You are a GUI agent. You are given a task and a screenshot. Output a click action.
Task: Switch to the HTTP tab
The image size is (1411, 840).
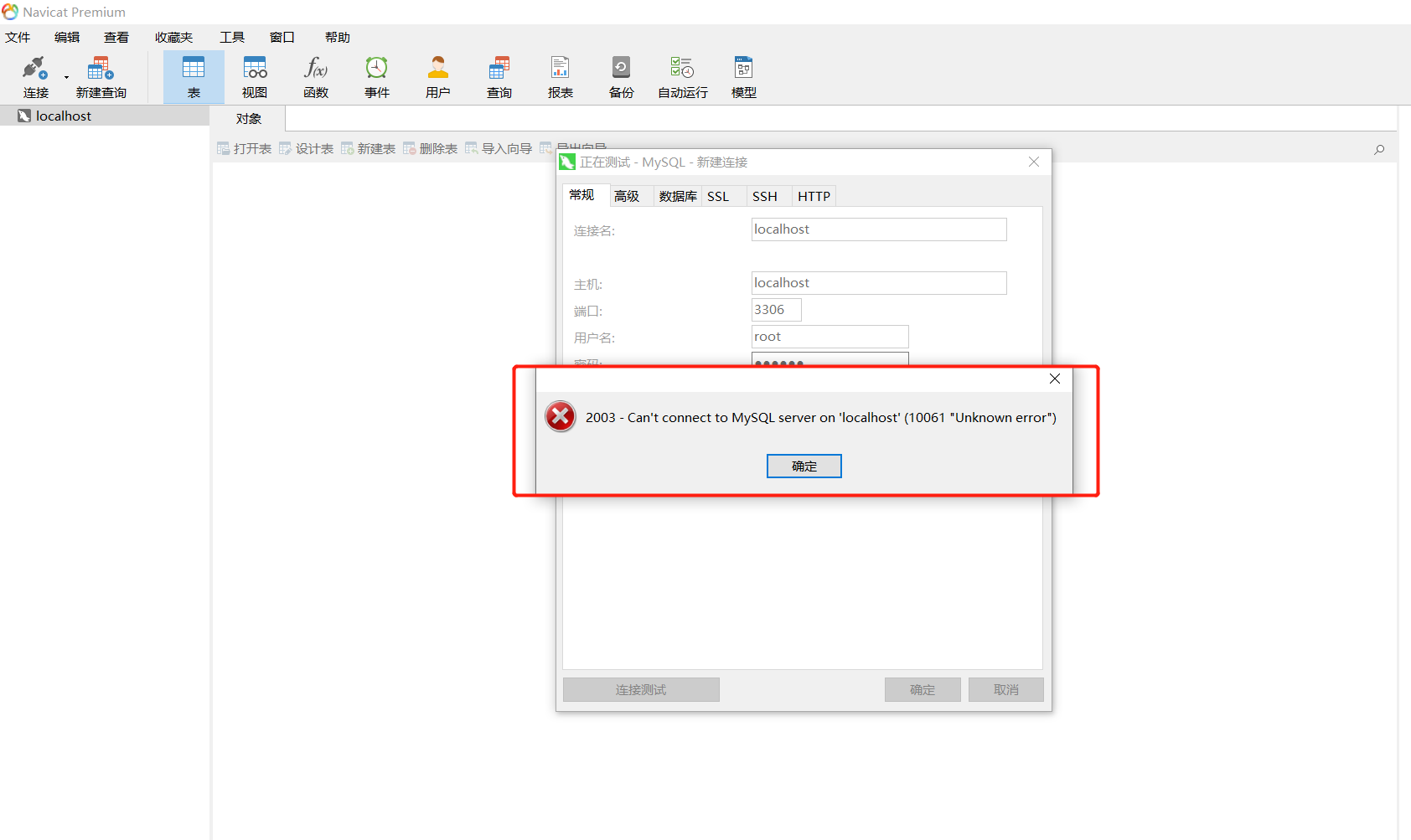click(x=814, y=196)
